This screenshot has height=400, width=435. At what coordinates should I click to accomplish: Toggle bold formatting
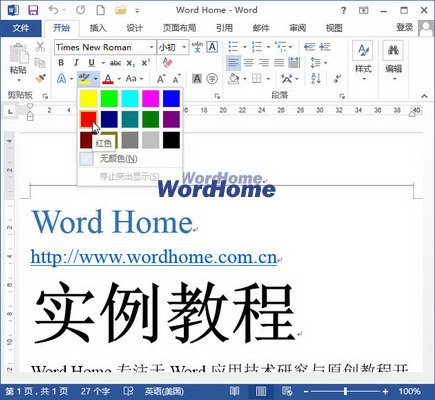coord(61,63)
